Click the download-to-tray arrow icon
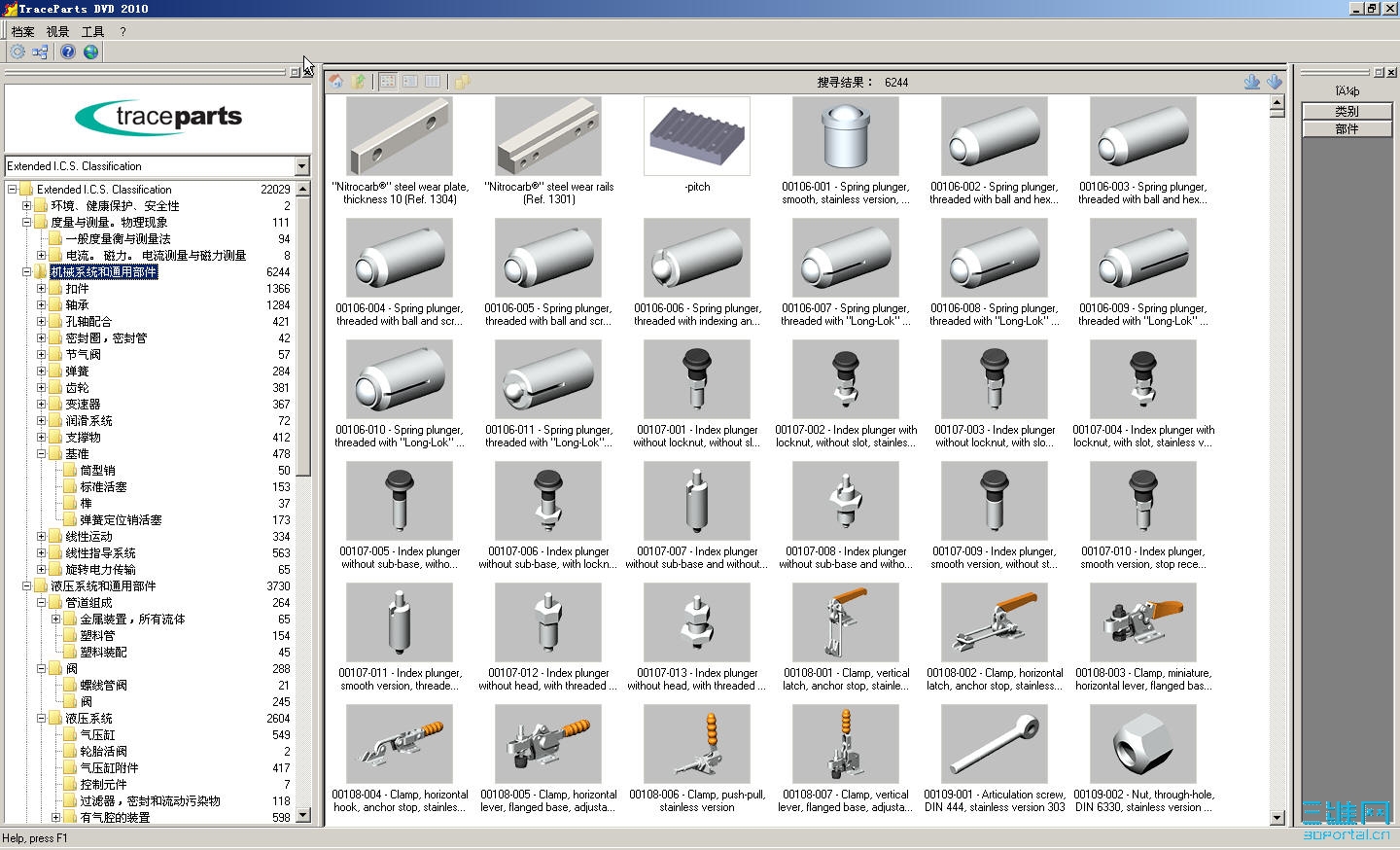 click(x=1252, y=82)
